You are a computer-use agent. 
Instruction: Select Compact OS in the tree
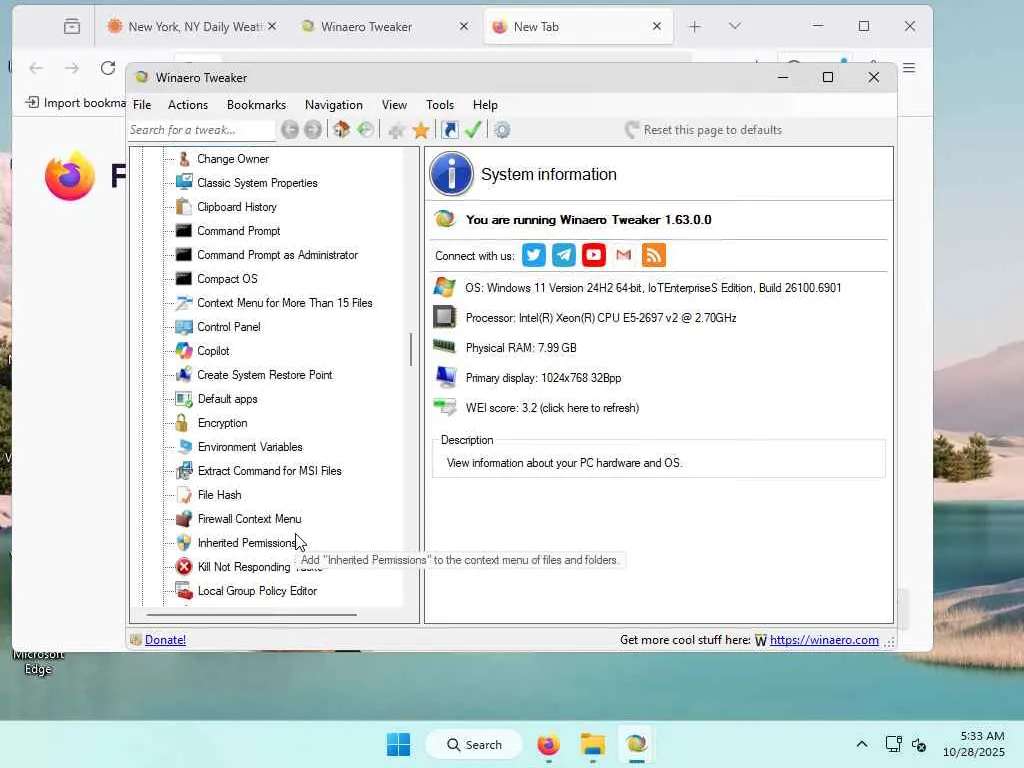pos(227,279)
